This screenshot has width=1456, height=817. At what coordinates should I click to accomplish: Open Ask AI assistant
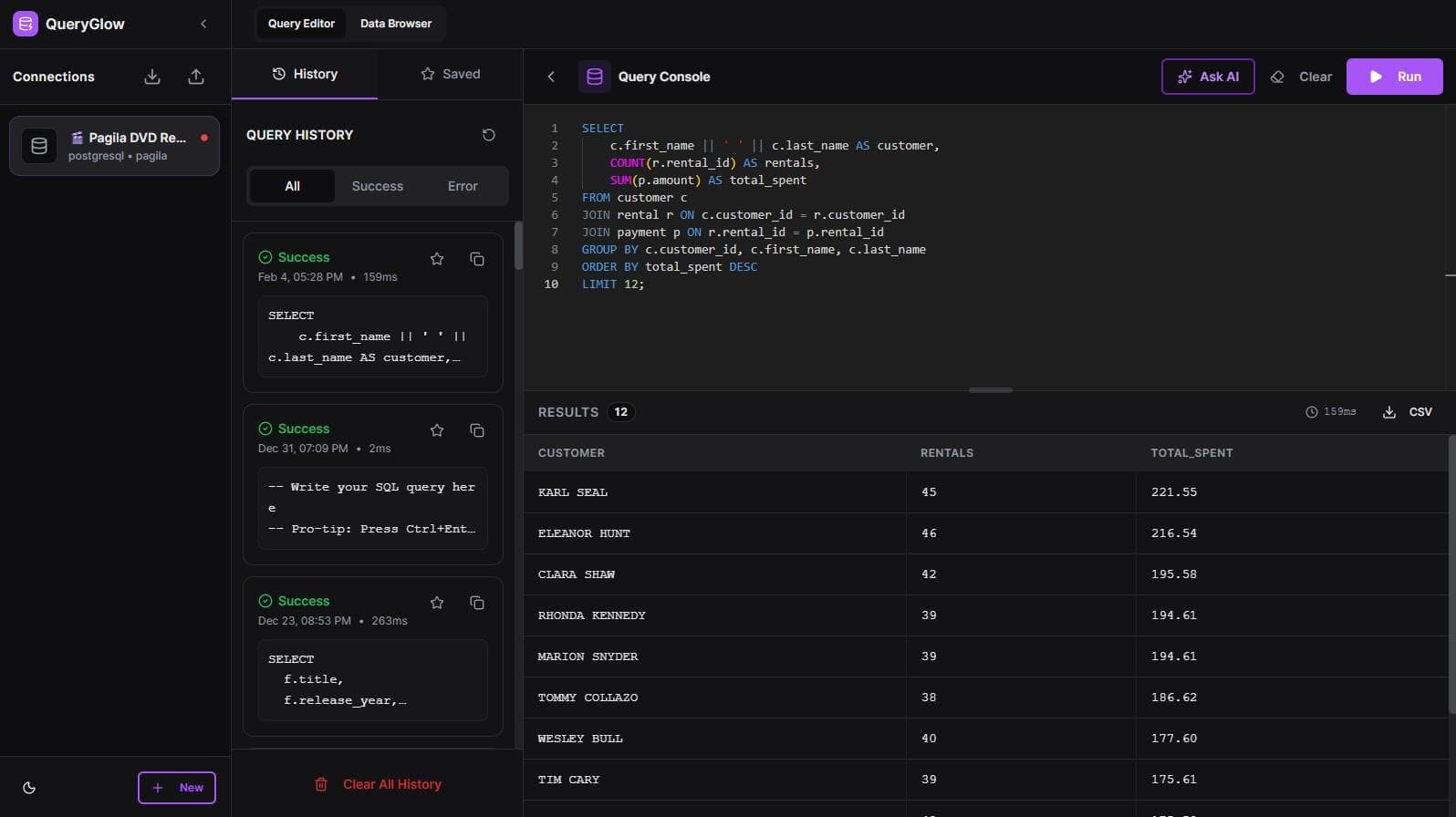coord(1208,77)
